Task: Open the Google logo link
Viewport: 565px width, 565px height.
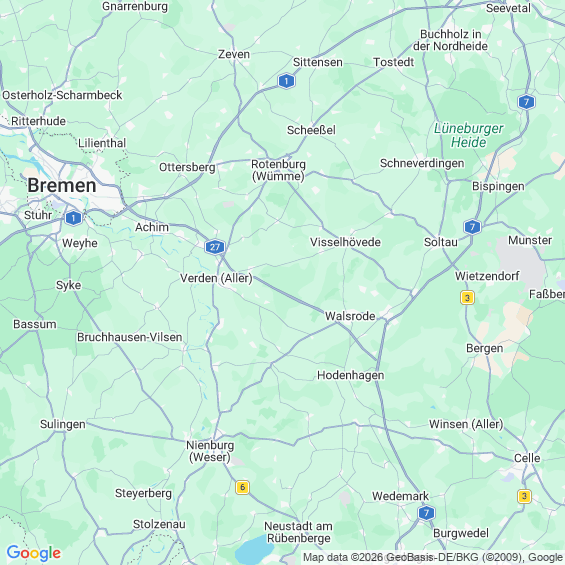Action: [x=34, y=553]
